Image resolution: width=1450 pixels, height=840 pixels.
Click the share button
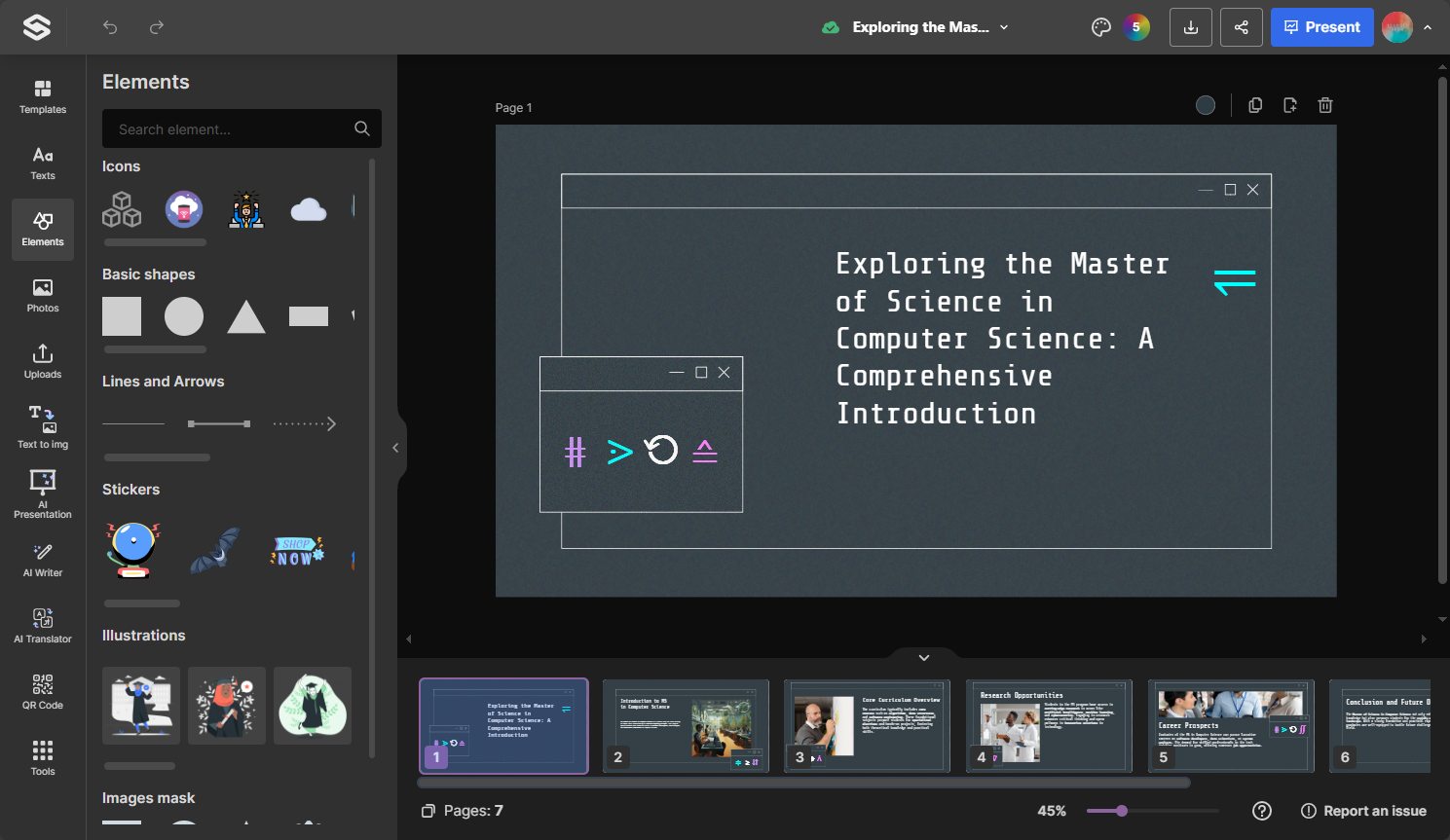[1242, 27]
